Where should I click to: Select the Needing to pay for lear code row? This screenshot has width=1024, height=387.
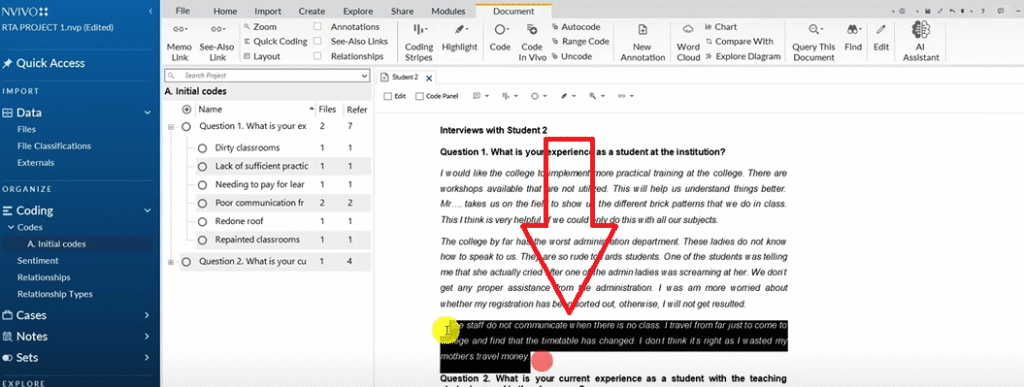point(283,185)
